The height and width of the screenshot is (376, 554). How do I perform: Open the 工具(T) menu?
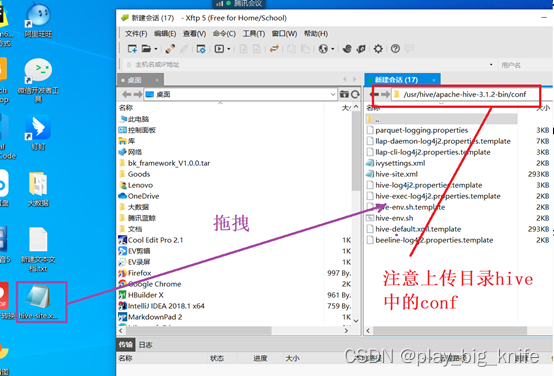[x=254, y=34]
